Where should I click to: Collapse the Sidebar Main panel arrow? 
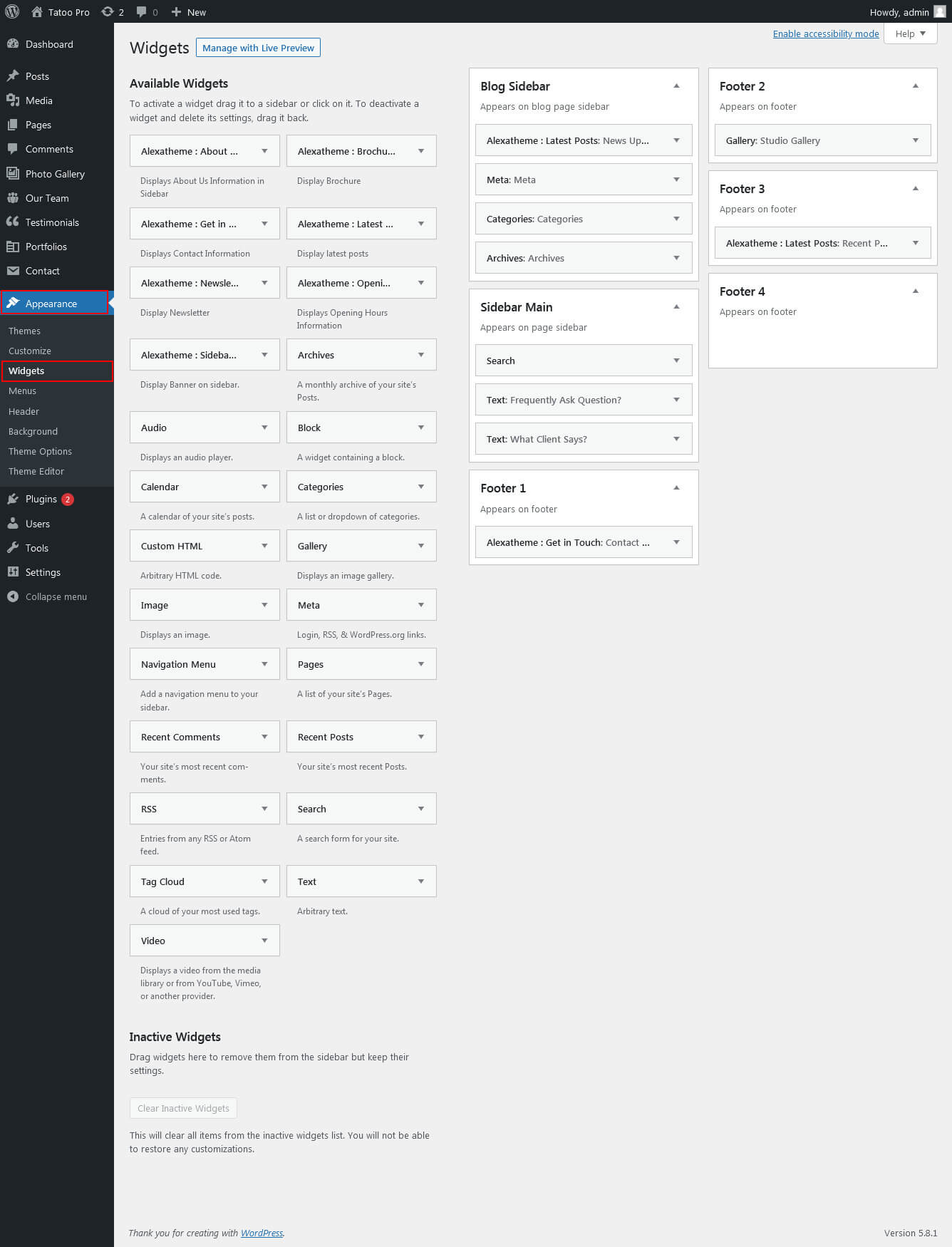click(676, 306)
